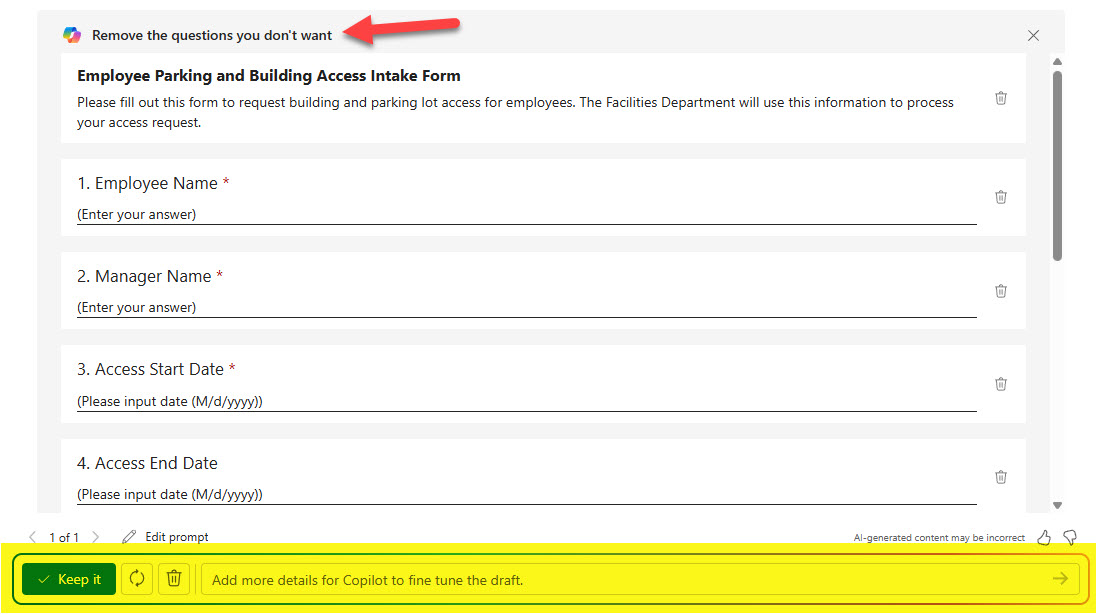
Task: Delete the form title and description block
Action: click(1000, 98)
